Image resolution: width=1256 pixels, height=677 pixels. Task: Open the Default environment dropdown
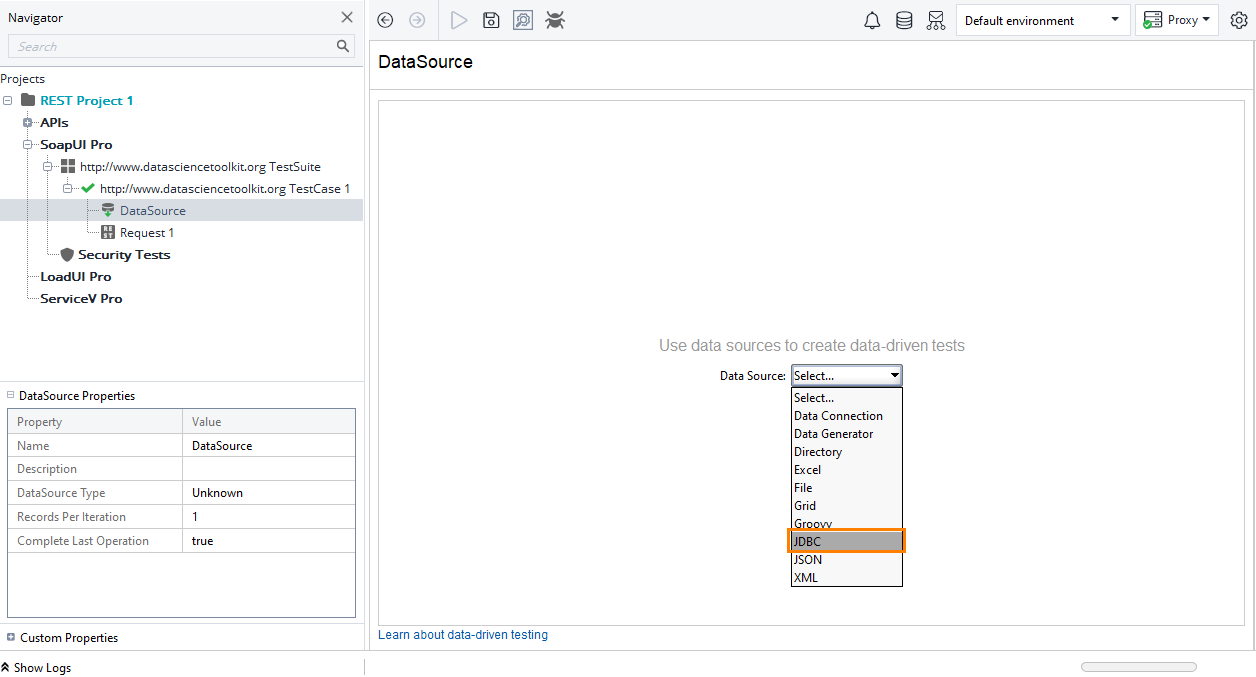coord(1043,20)
